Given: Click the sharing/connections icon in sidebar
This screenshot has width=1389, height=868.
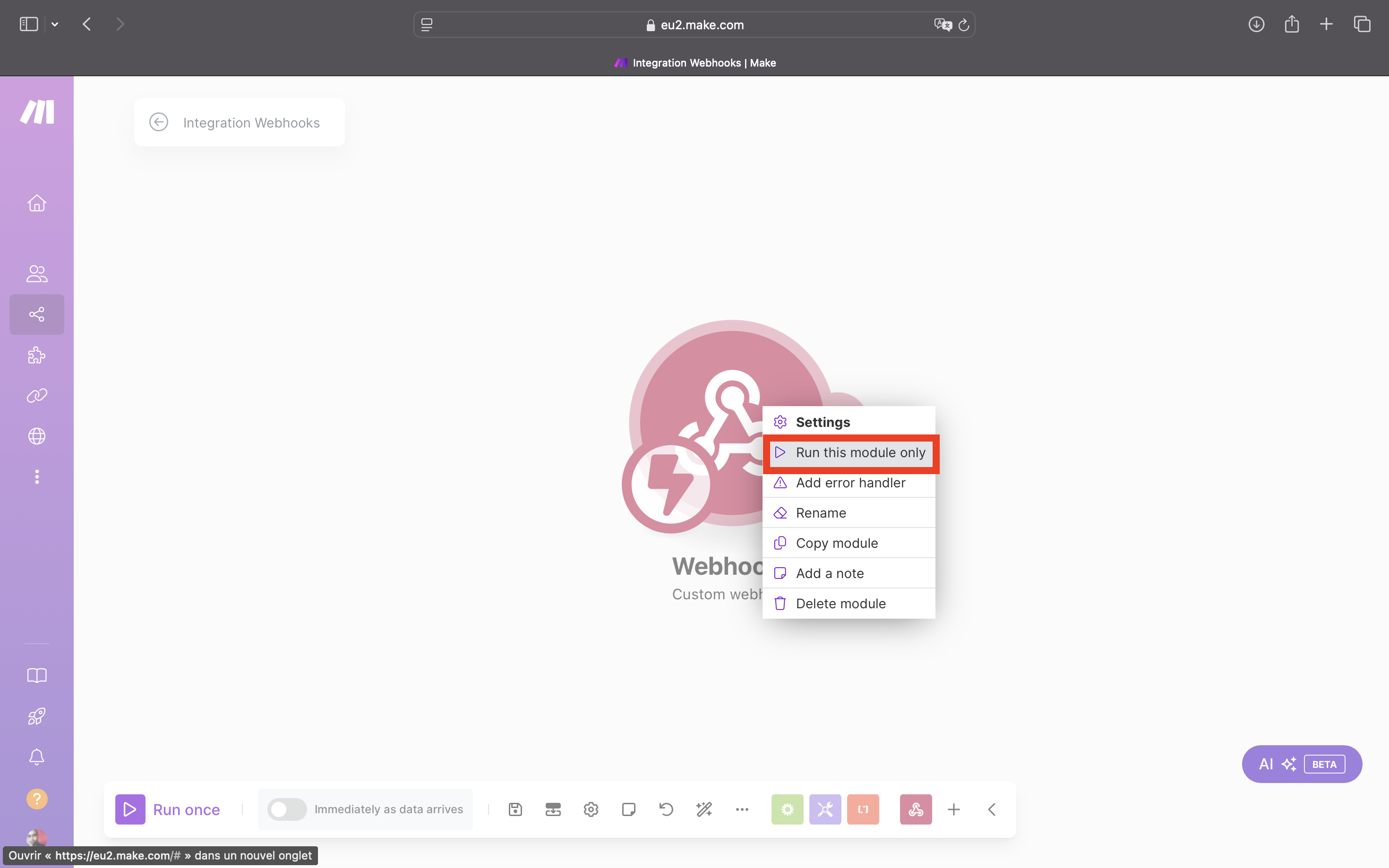Looking at the screenshot, I should [x=37, y=314].
